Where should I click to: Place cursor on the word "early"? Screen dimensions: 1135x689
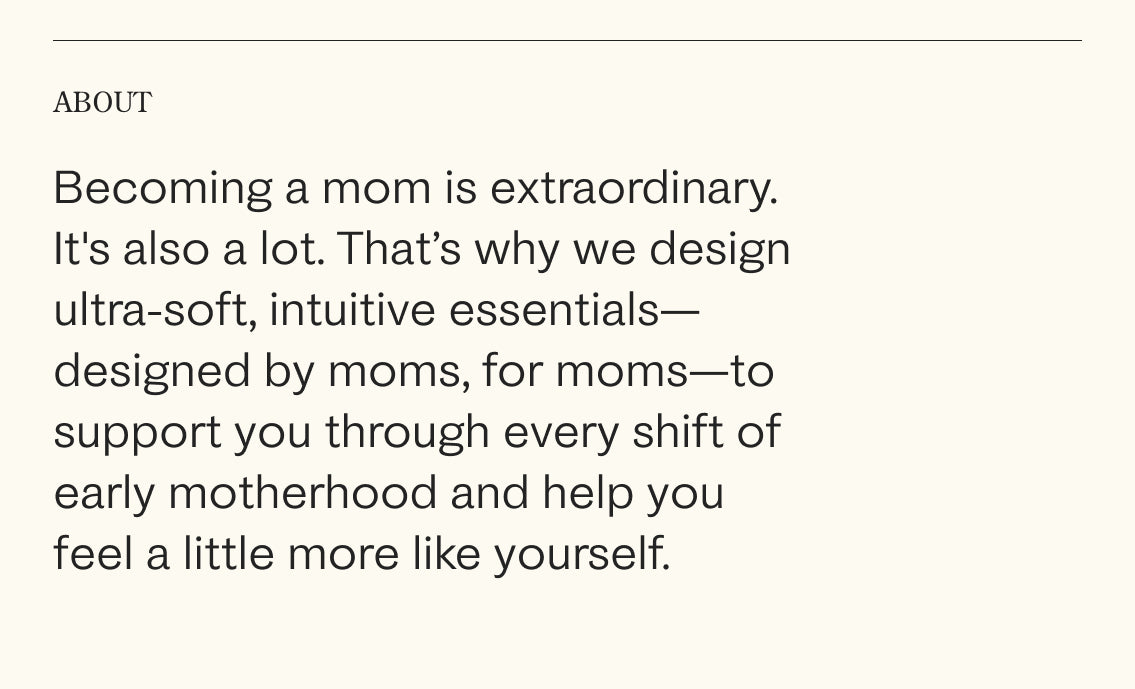point(103,495)
